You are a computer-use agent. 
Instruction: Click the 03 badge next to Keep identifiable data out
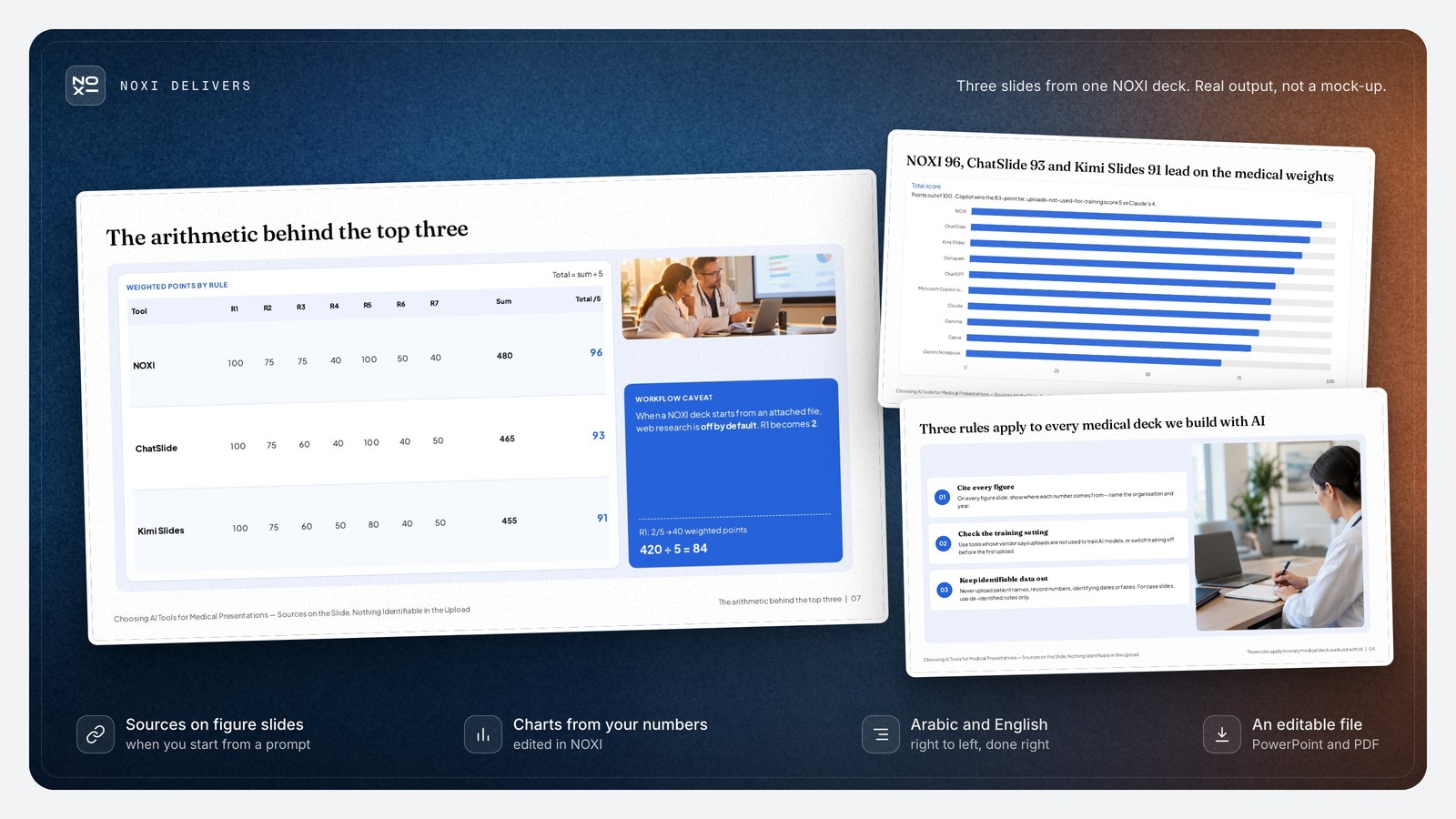coord(944,590)
